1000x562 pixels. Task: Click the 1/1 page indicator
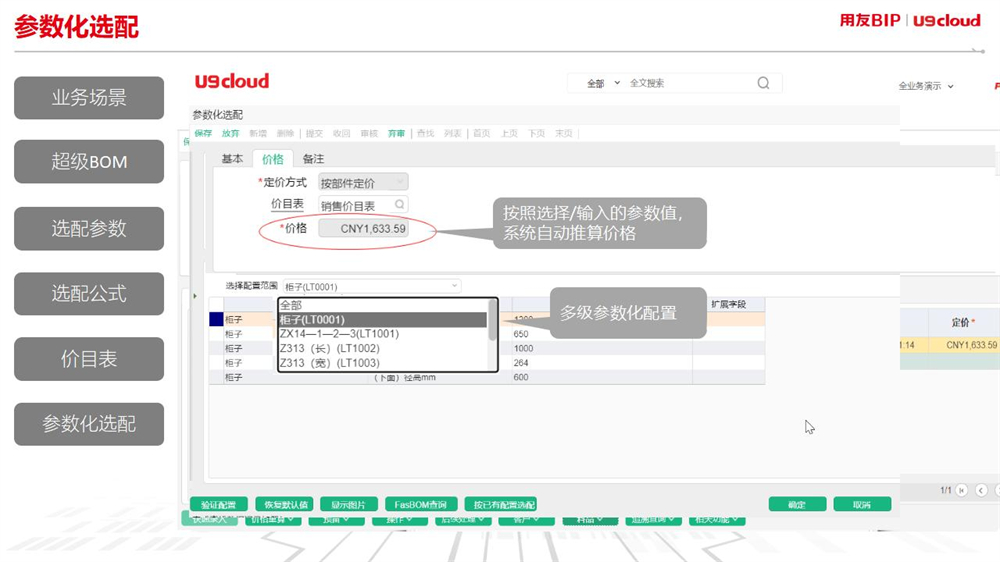(x=945, y=490)
